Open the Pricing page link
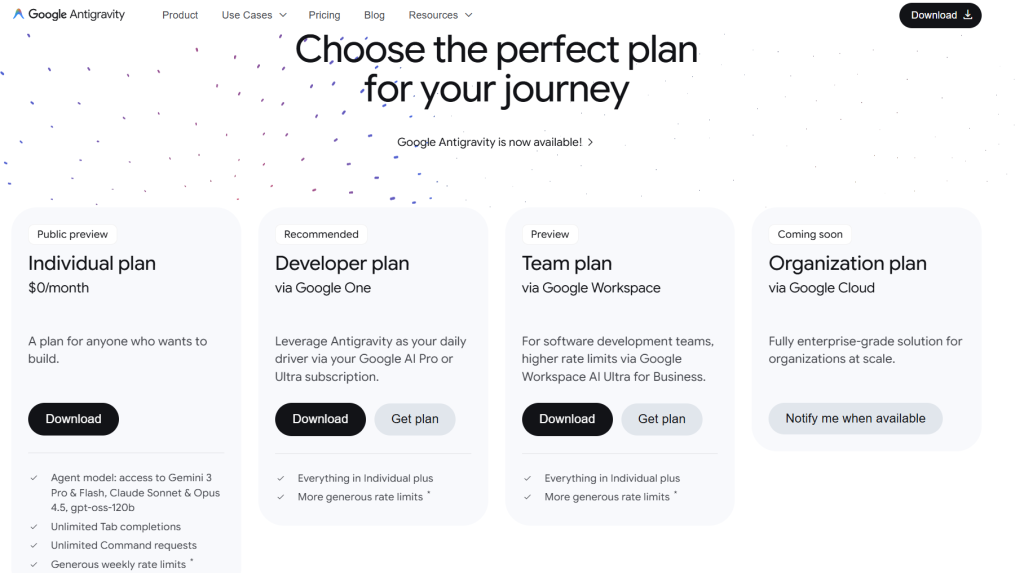 (324, 15)
